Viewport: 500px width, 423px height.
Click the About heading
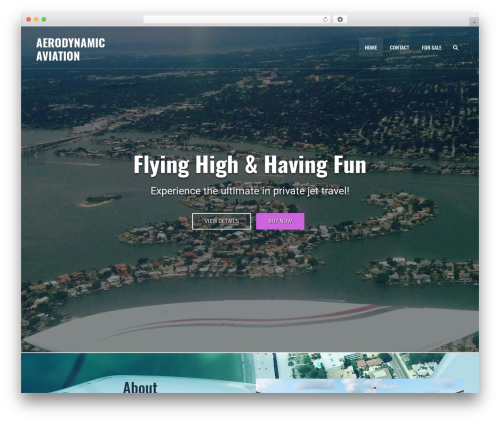(140, 387)
